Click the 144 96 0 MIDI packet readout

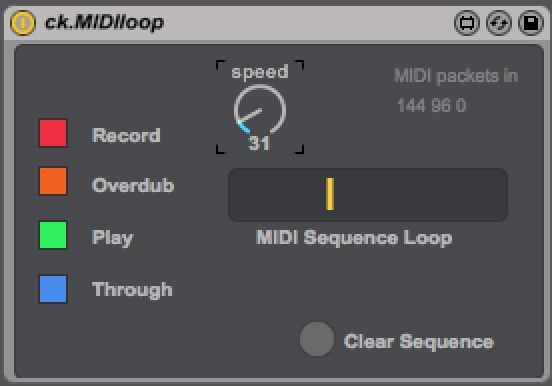(x=432, y=105)
